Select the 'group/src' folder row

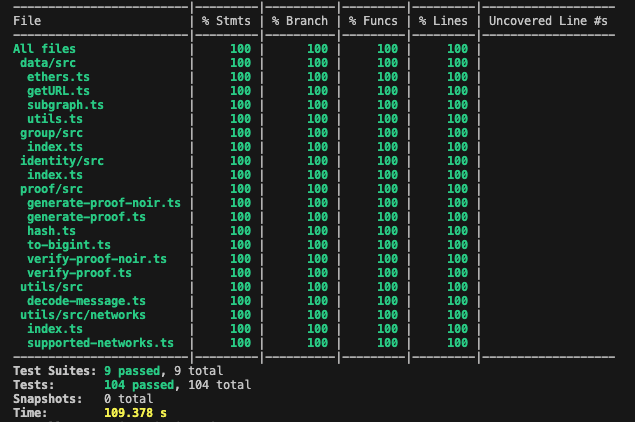[x=51, y=133]
